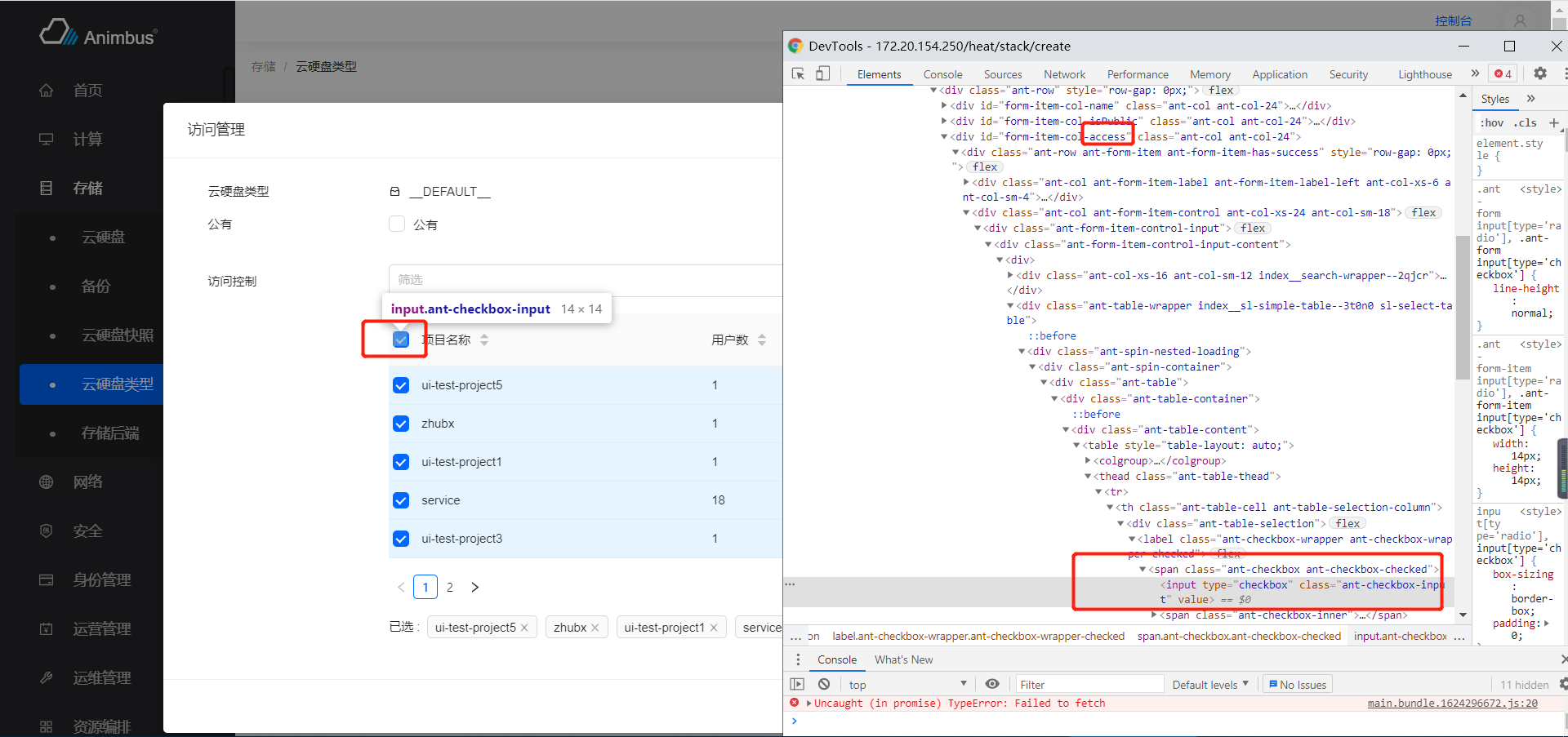
Task: Open the Sources tab
Action: [1002, 74]
